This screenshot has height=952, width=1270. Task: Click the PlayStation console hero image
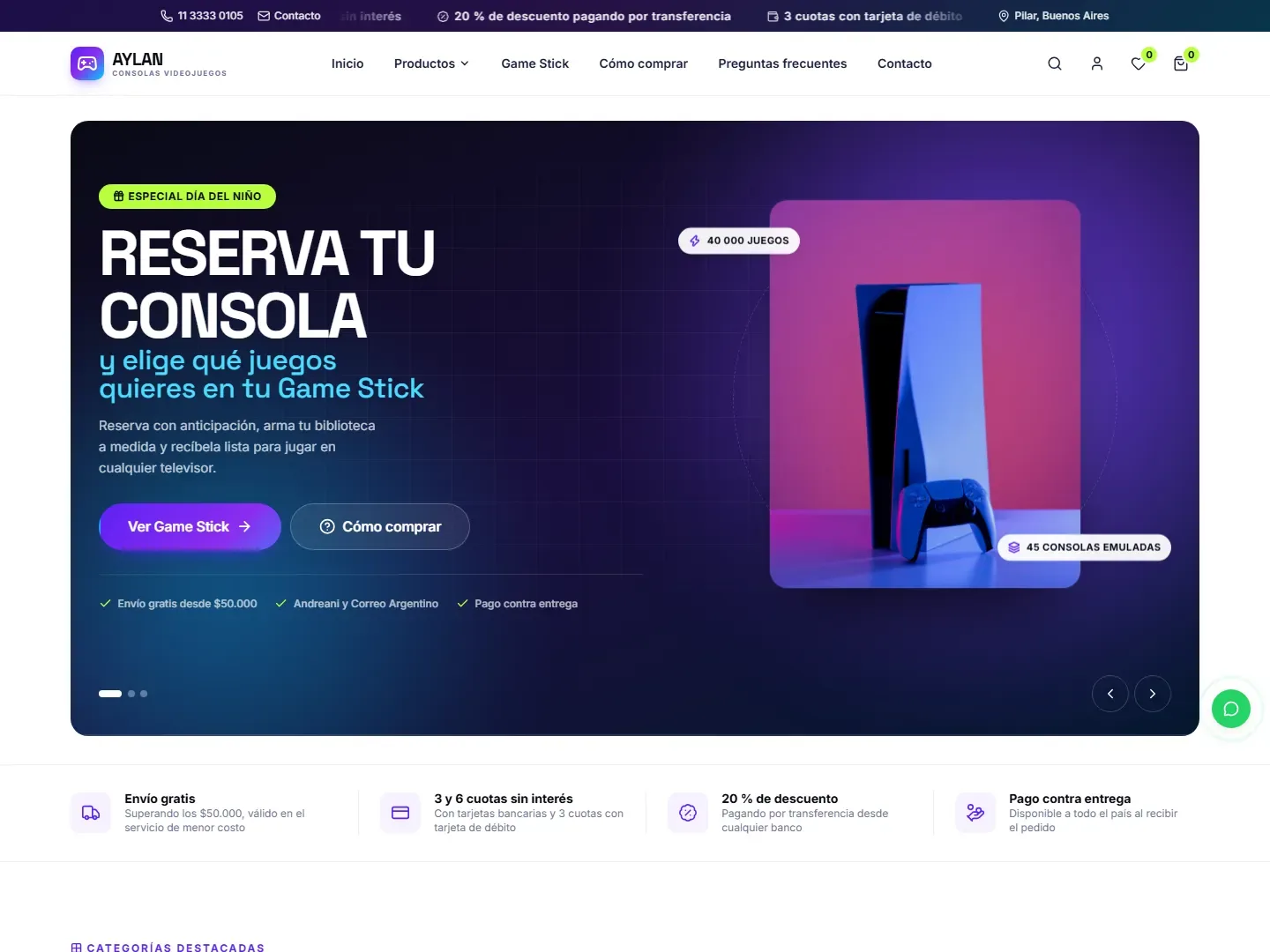tap(925, 394)
